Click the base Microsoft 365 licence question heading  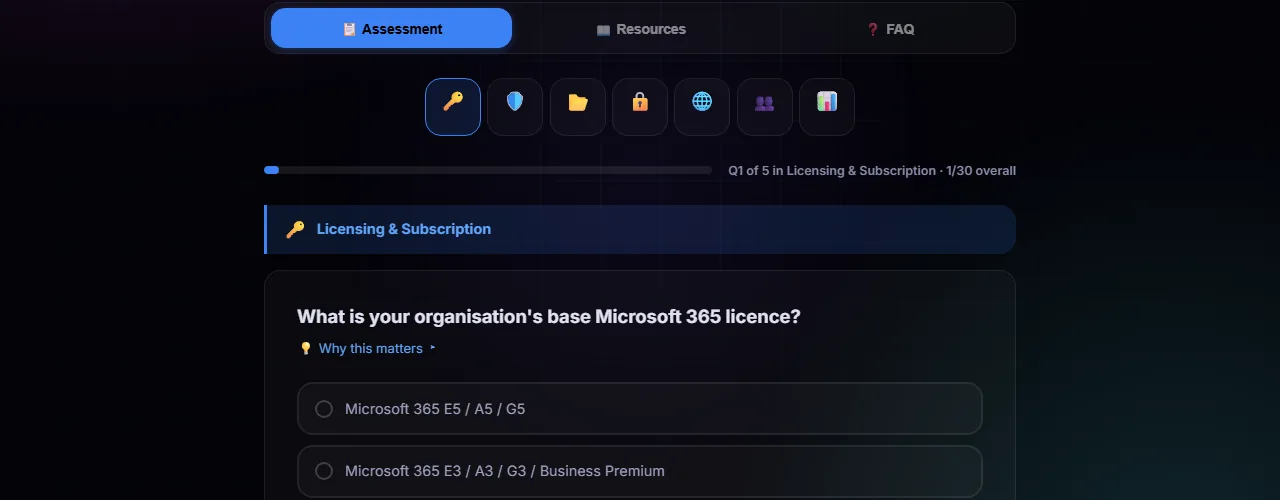click(548, 317)
